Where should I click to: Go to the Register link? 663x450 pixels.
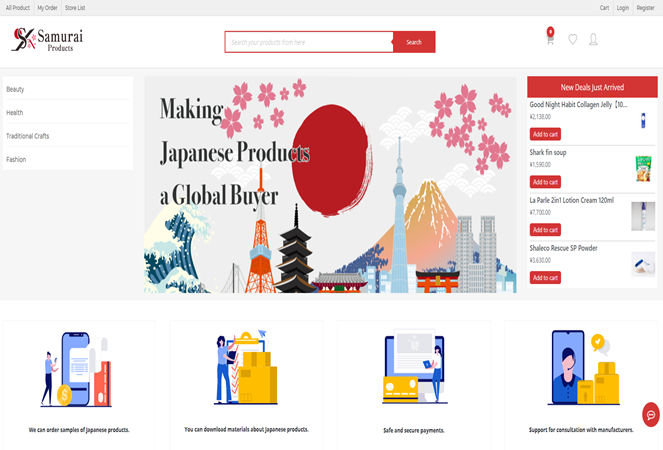click(645, 7)
